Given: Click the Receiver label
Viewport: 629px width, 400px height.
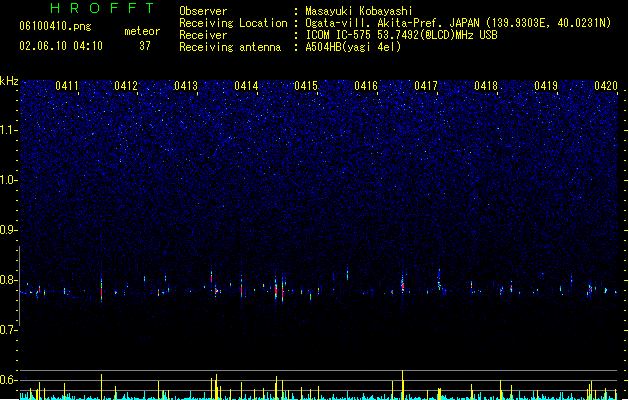Looking at the screenshot, I should tap(203, 35).
